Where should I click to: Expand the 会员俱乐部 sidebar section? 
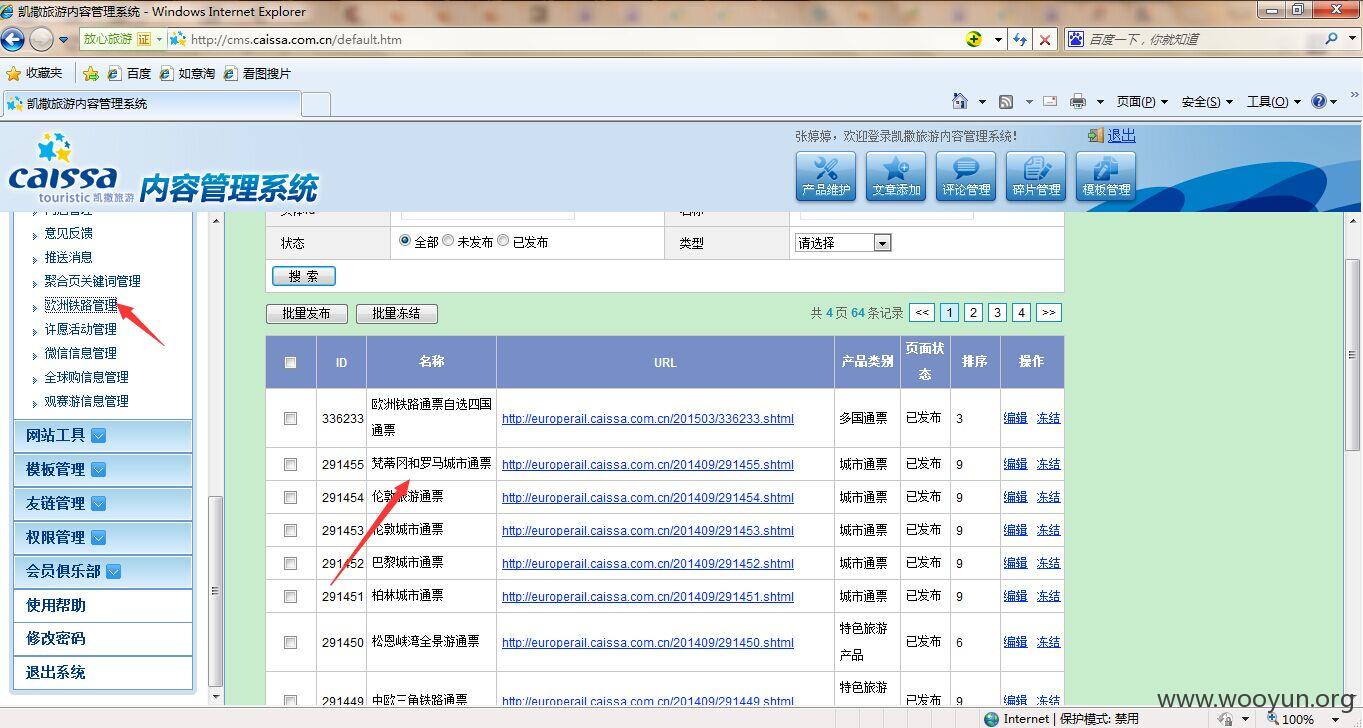(113, 571)
